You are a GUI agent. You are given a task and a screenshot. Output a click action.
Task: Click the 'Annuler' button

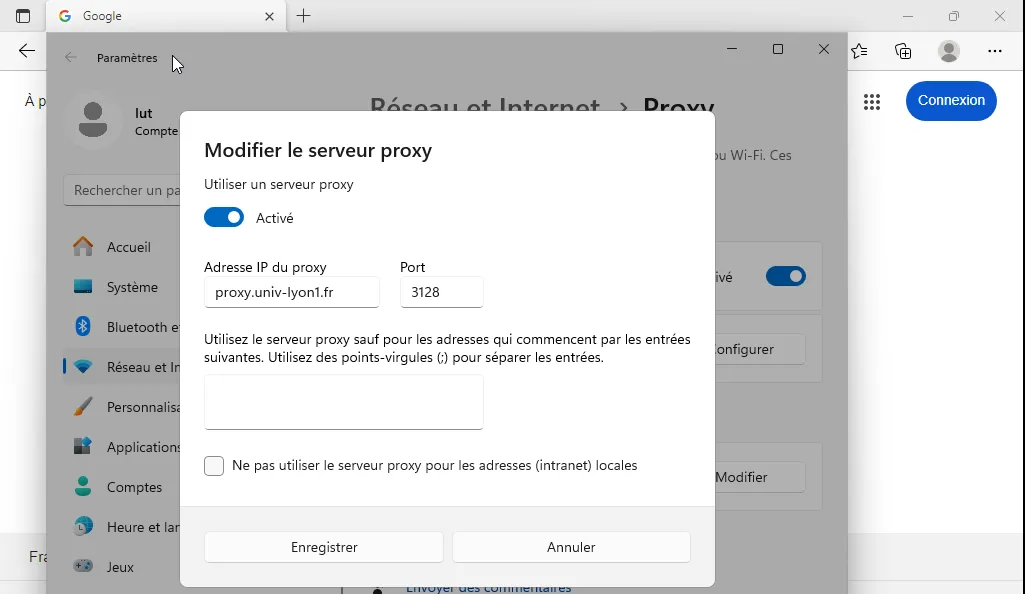571,547
